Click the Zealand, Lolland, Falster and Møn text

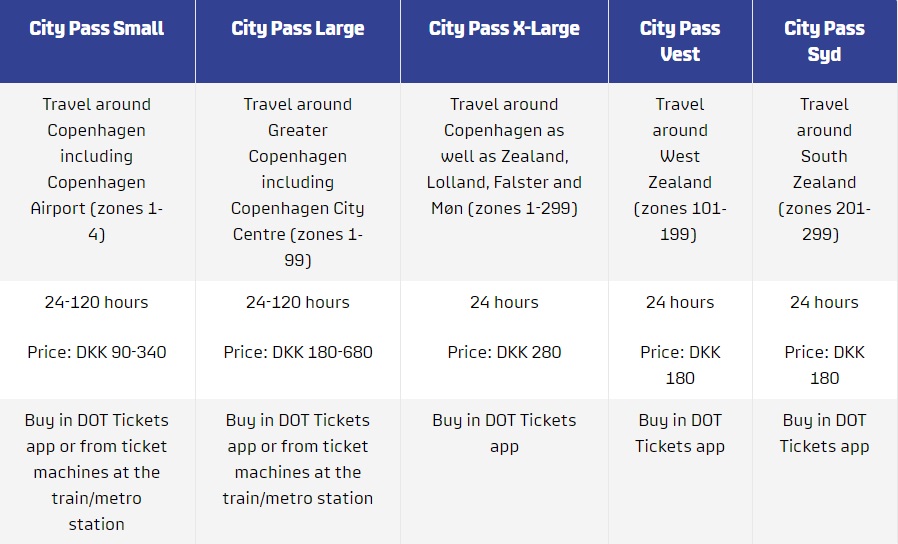[504, 169]
